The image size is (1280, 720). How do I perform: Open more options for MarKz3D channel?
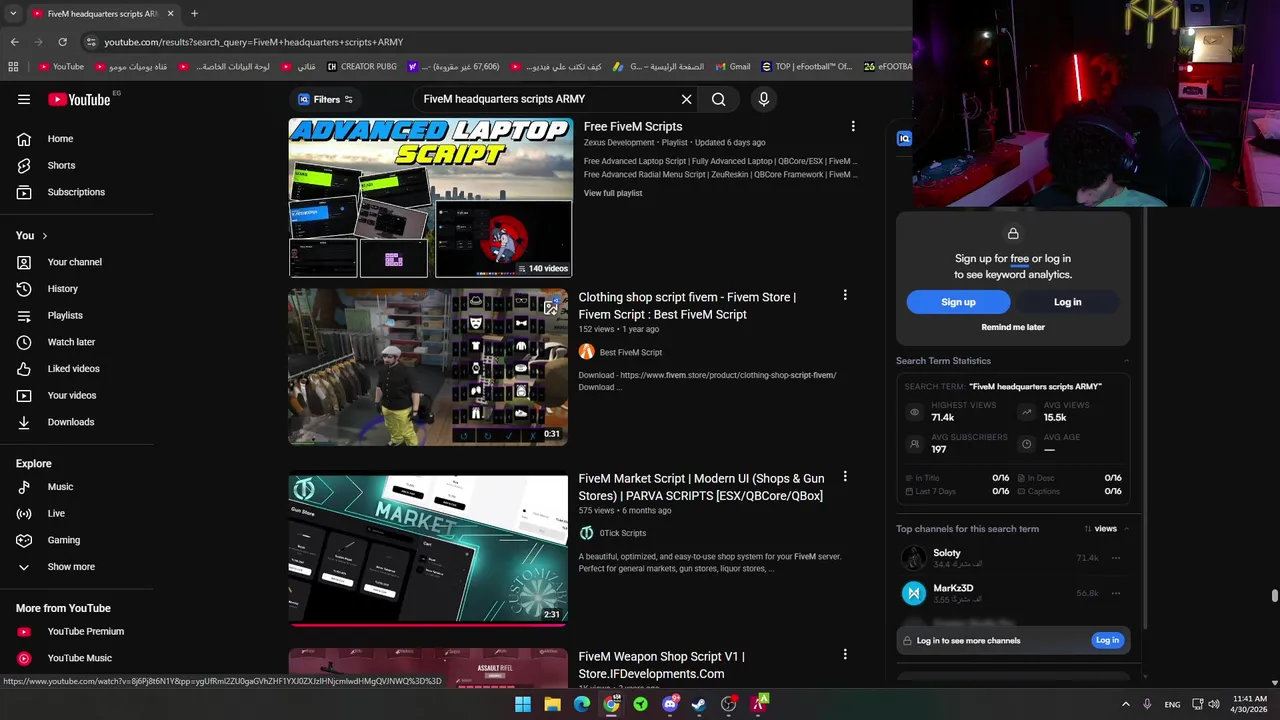coord(1116,593)
